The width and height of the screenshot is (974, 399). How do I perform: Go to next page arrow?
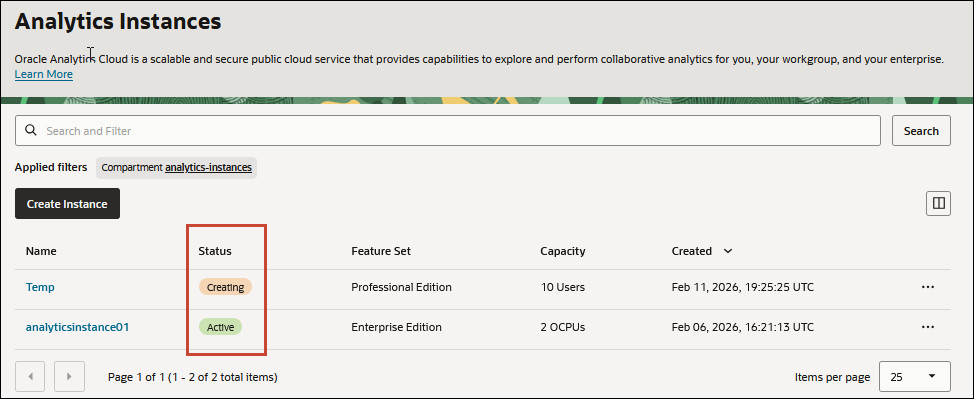pyautogui.click(x=69, y=377)
